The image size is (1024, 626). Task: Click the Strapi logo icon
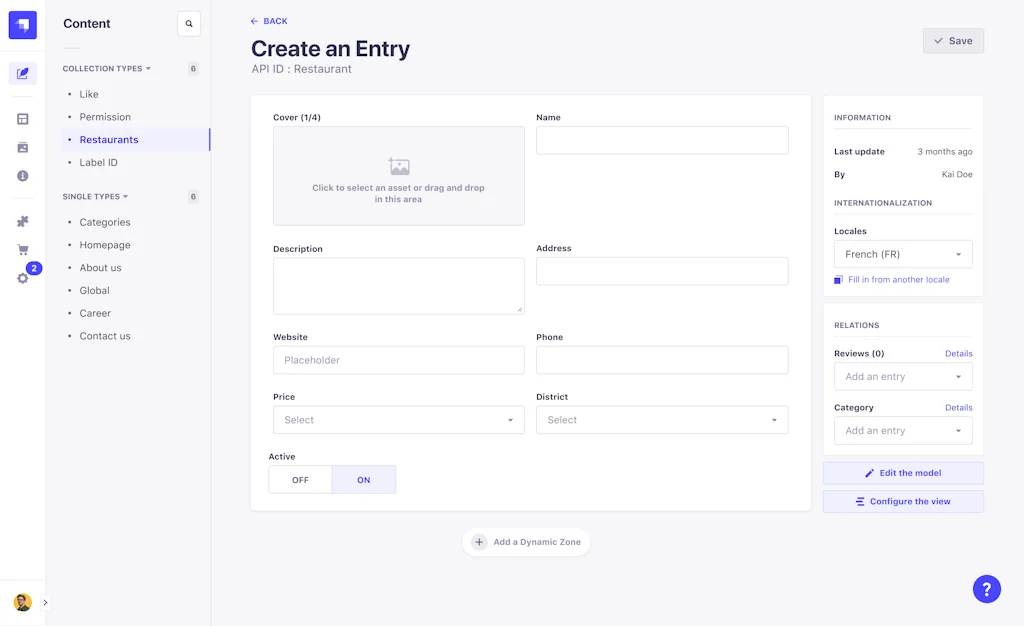click(22, 25)
